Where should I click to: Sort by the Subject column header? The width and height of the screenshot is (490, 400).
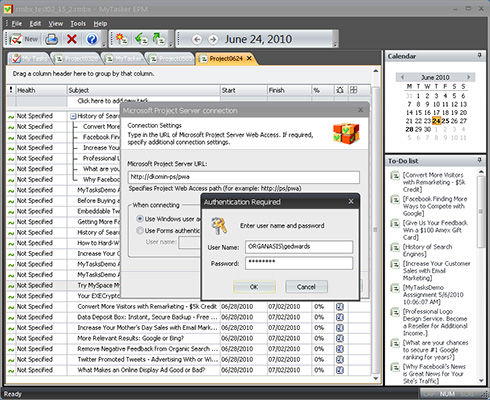point(143,90)
